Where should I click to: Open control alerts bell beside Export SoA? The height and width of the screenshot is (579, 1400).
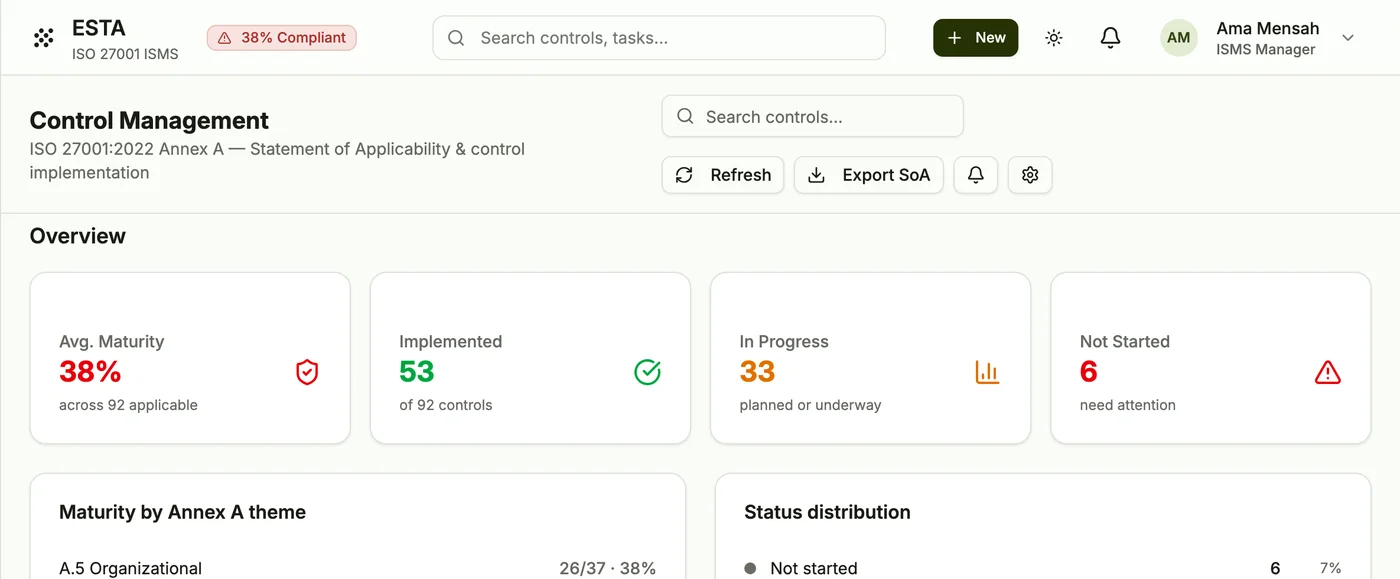976,175
